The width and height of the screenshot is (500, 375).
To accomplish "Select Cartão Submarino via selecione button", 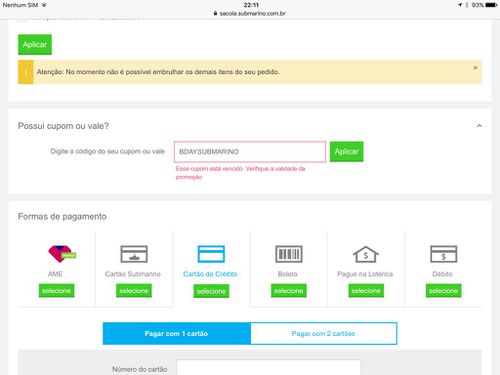I will 134,291.
